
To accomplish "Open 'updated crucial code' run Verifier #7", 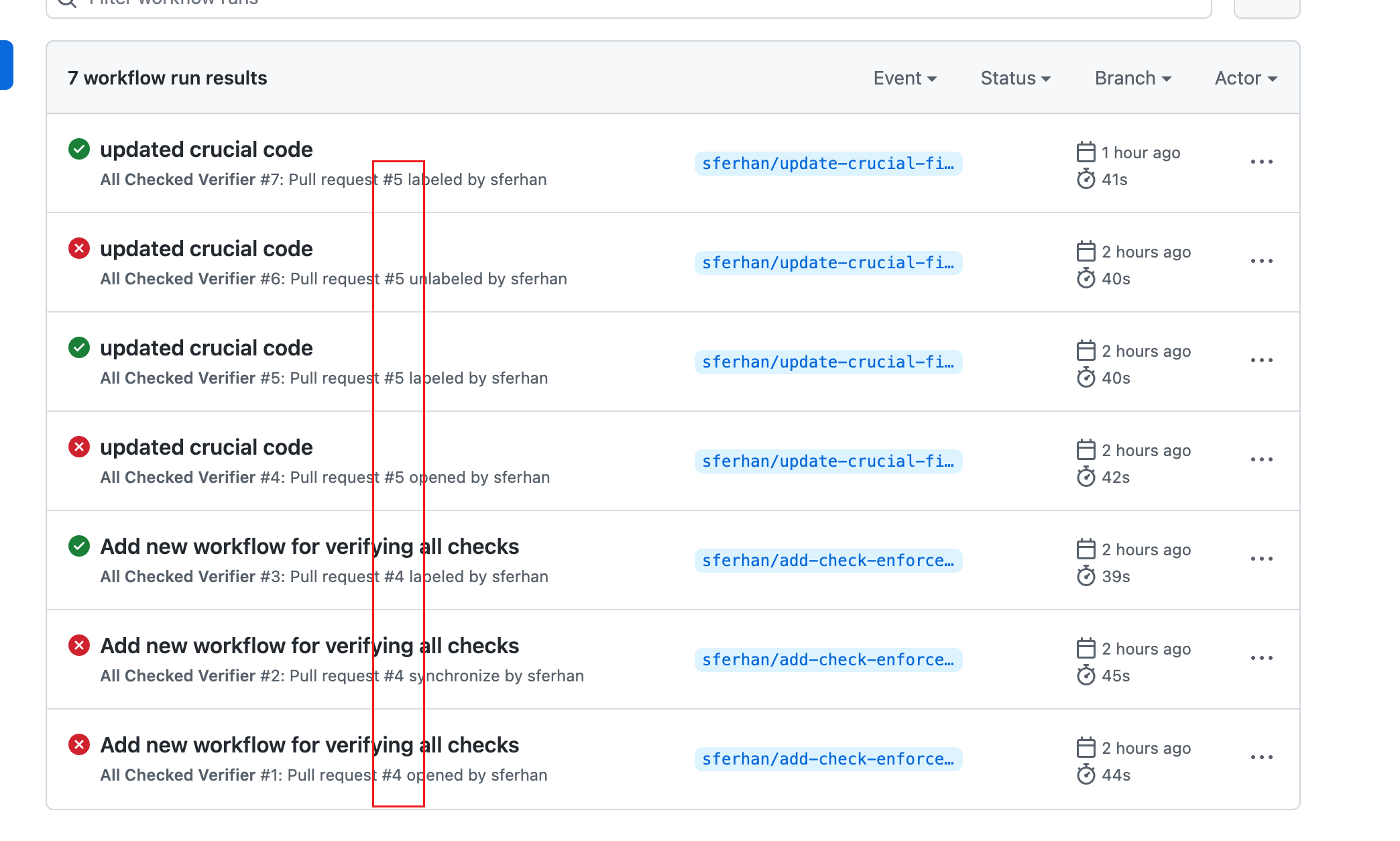I will pos(207,150).
